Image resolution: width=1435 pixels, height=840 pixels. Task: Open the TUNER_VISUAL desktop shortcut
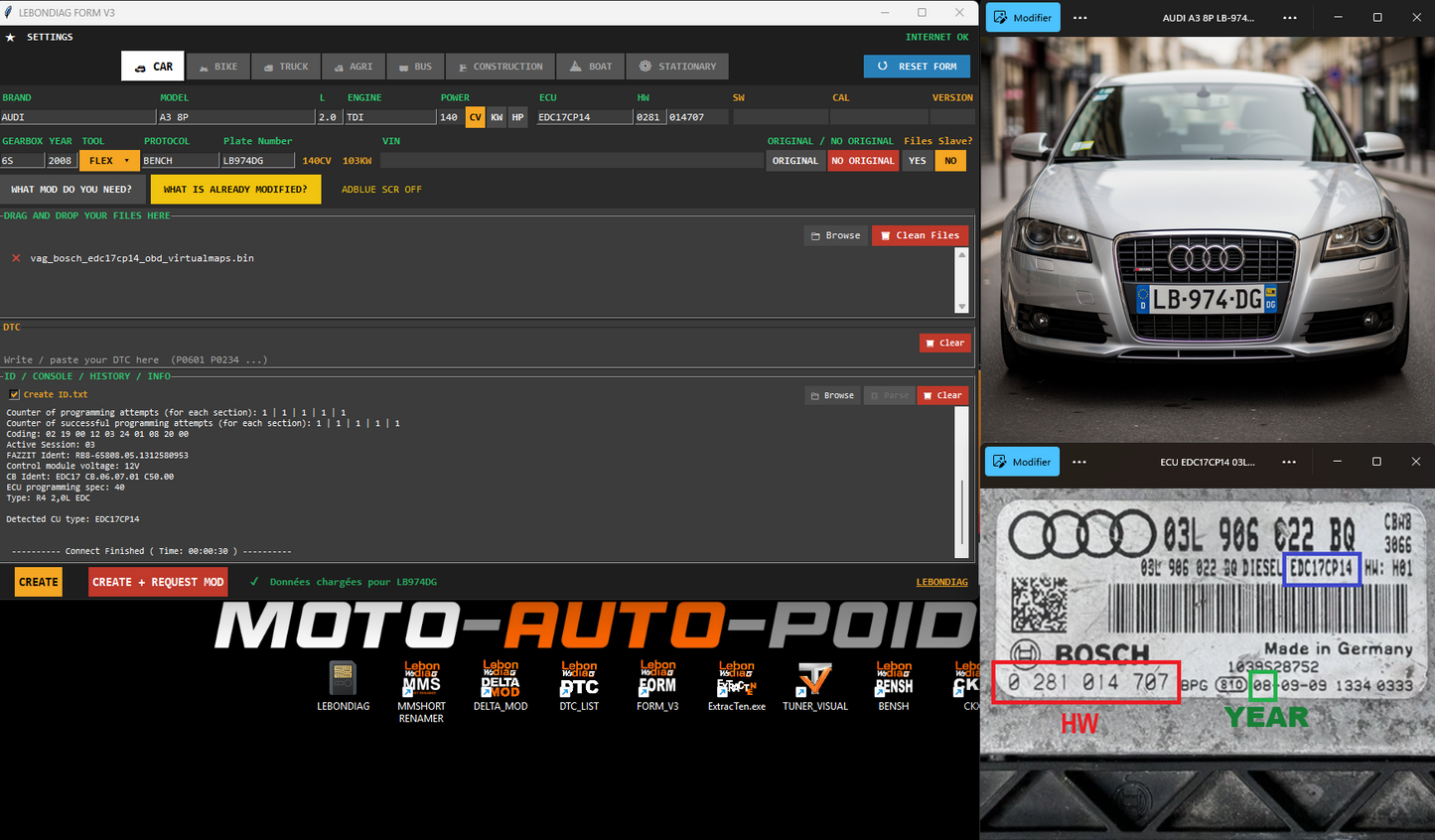click(815, 686)
